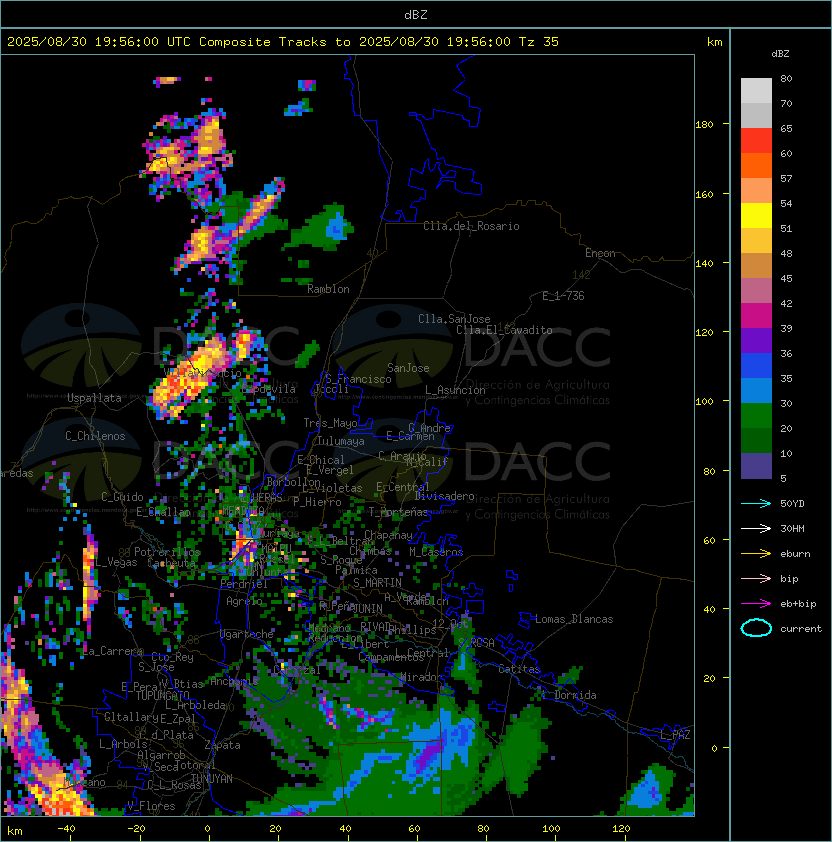Click the '180' tick on the right axis

(704, 125)
